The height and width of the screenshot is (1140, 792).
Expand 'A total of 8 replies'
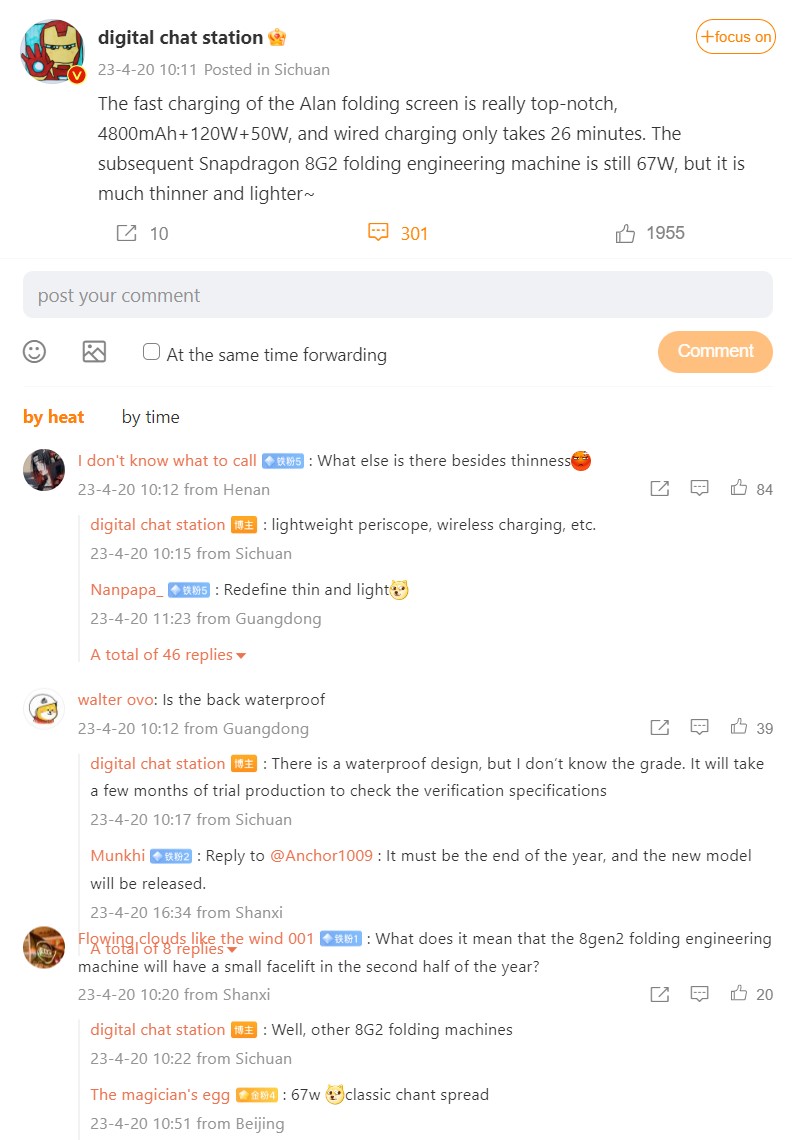pyautogui.click(x=164, y=949)
